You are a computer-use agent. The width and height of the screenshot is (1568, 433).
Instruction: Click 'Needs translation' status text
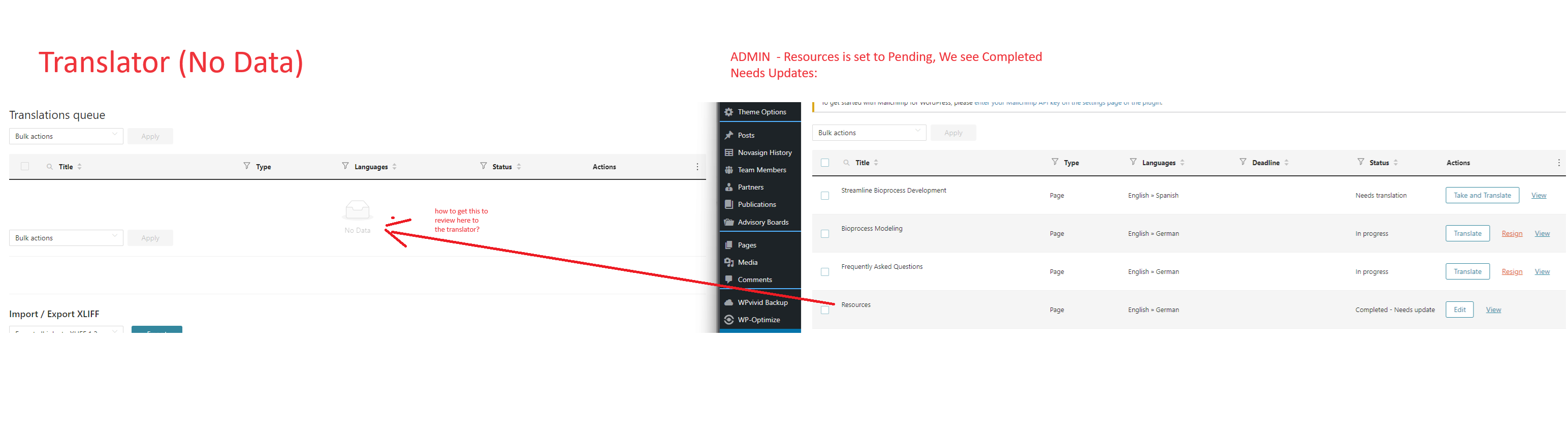1381,196
